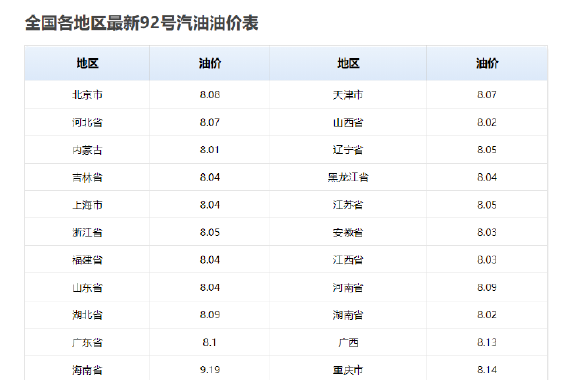Click the 8.01 price for 内蒙古

coord(210,150)
